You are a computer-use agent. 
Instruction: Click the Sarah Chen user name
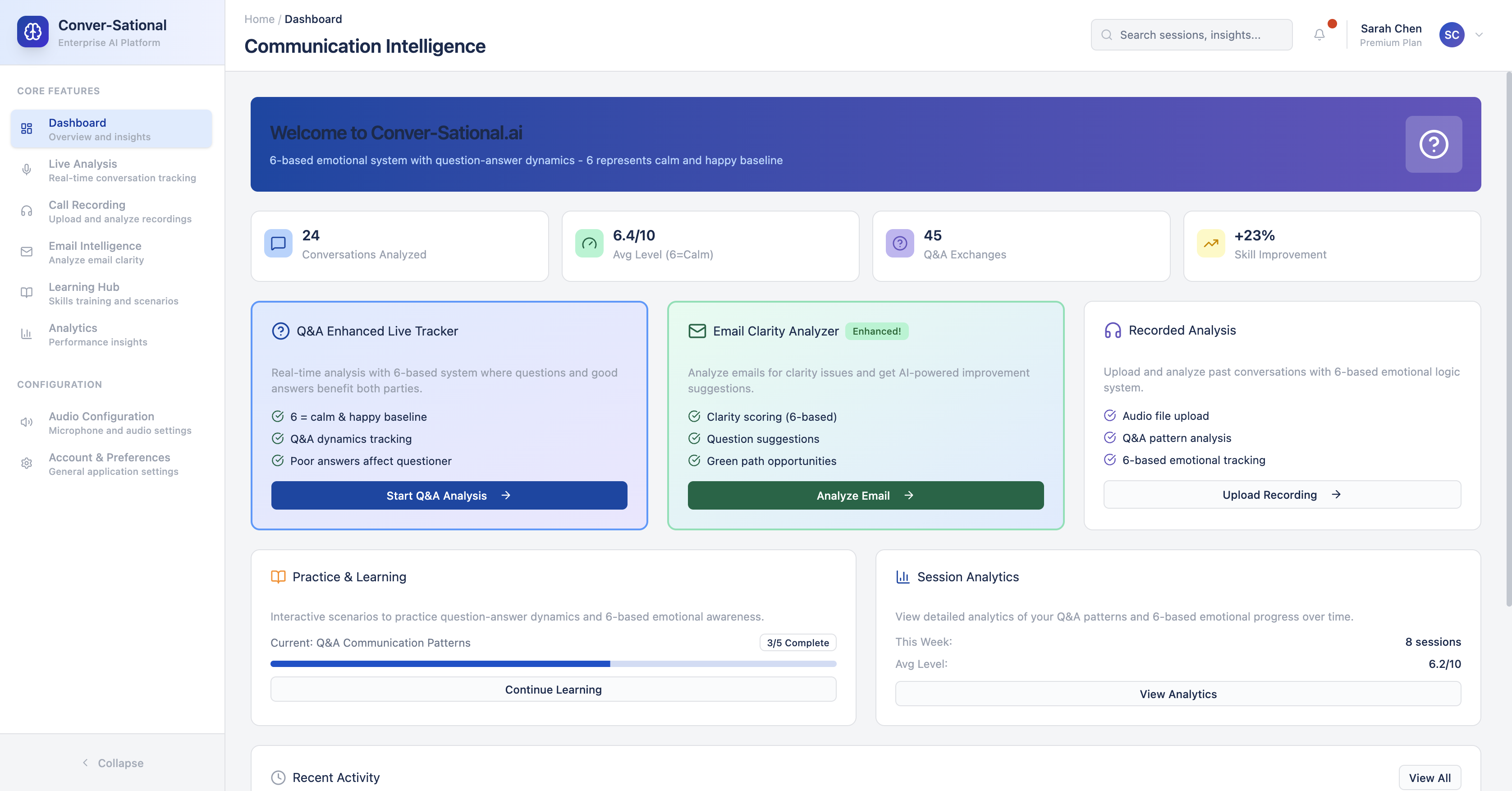click(x=1390, y=28)
